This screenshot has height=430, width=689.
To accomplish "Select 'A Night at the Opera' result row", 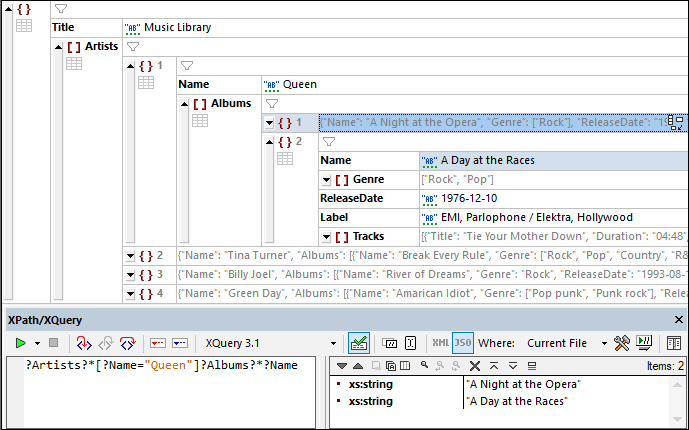I will pyautogui.click(x=523, y=384).
